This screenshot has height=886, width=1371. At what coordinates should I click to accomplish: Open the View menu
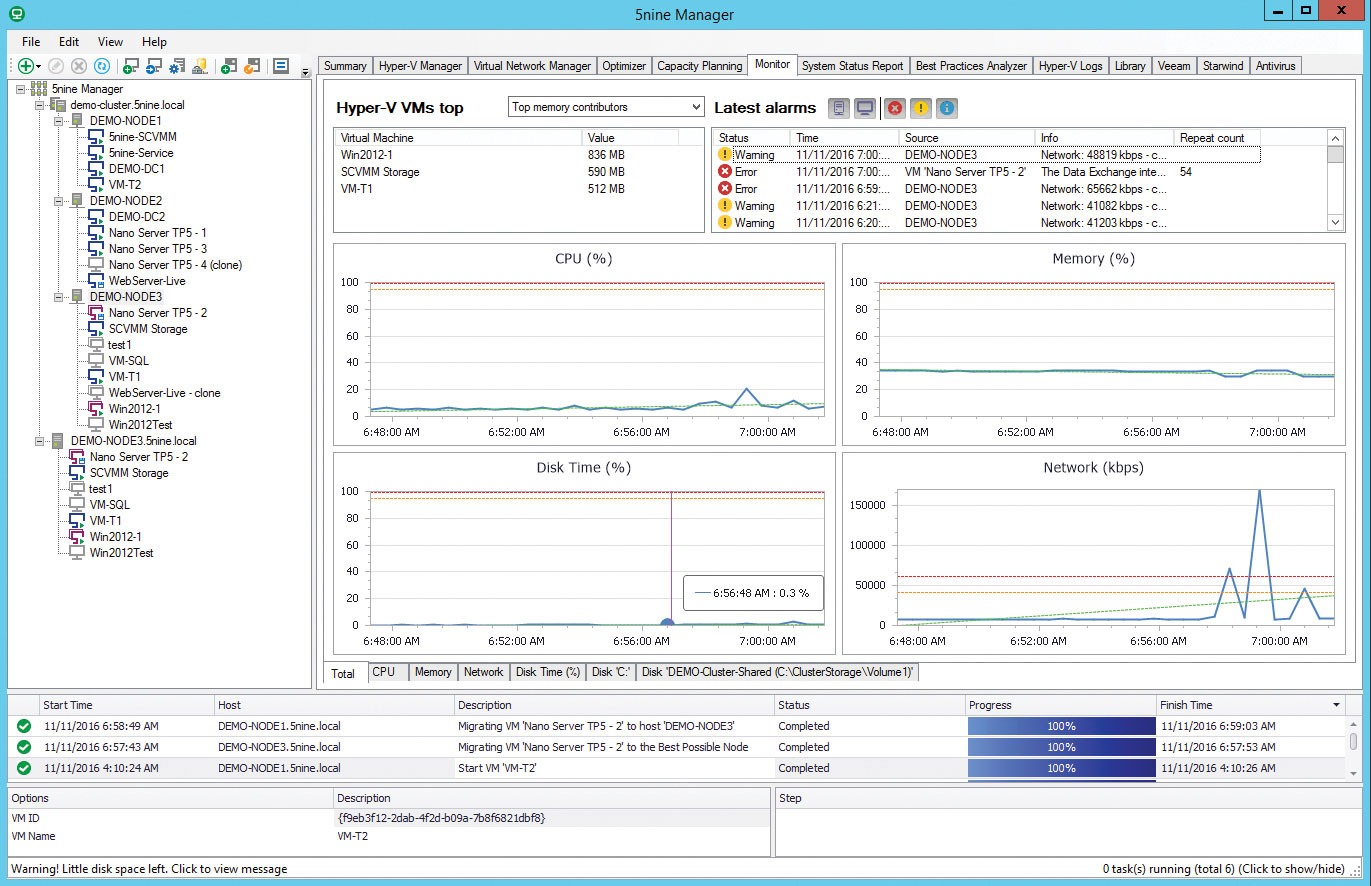[x=110, y=42]
